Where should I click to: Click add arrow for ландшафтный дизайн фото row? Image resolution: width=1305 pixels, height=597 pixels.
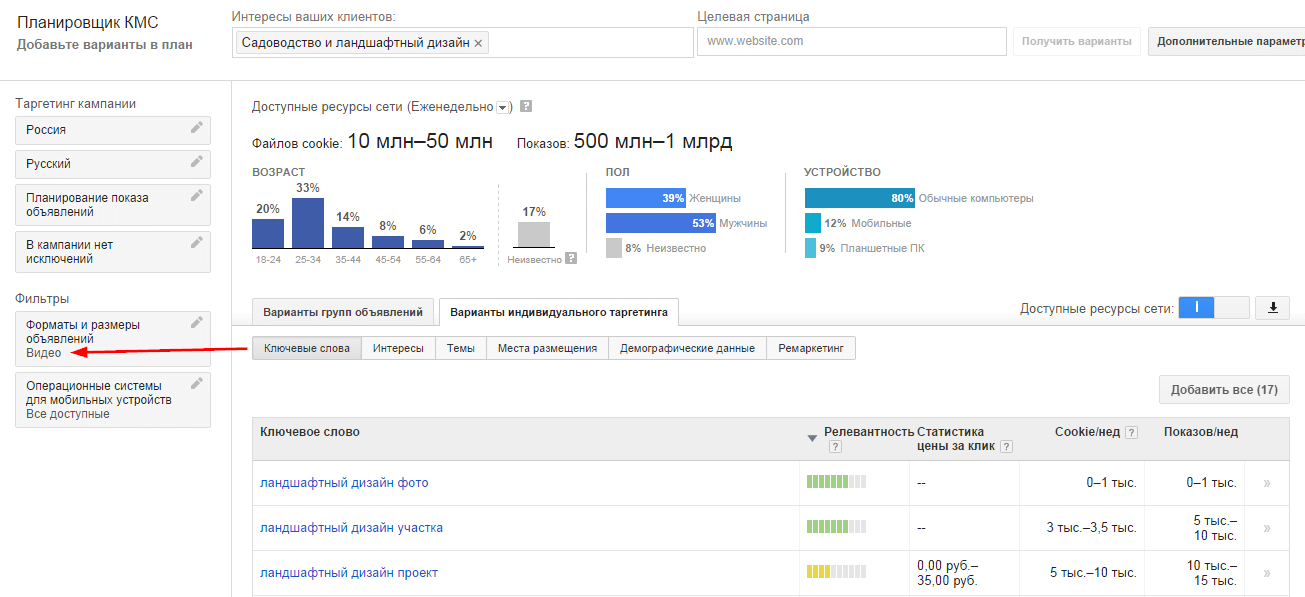point(1267,483)
